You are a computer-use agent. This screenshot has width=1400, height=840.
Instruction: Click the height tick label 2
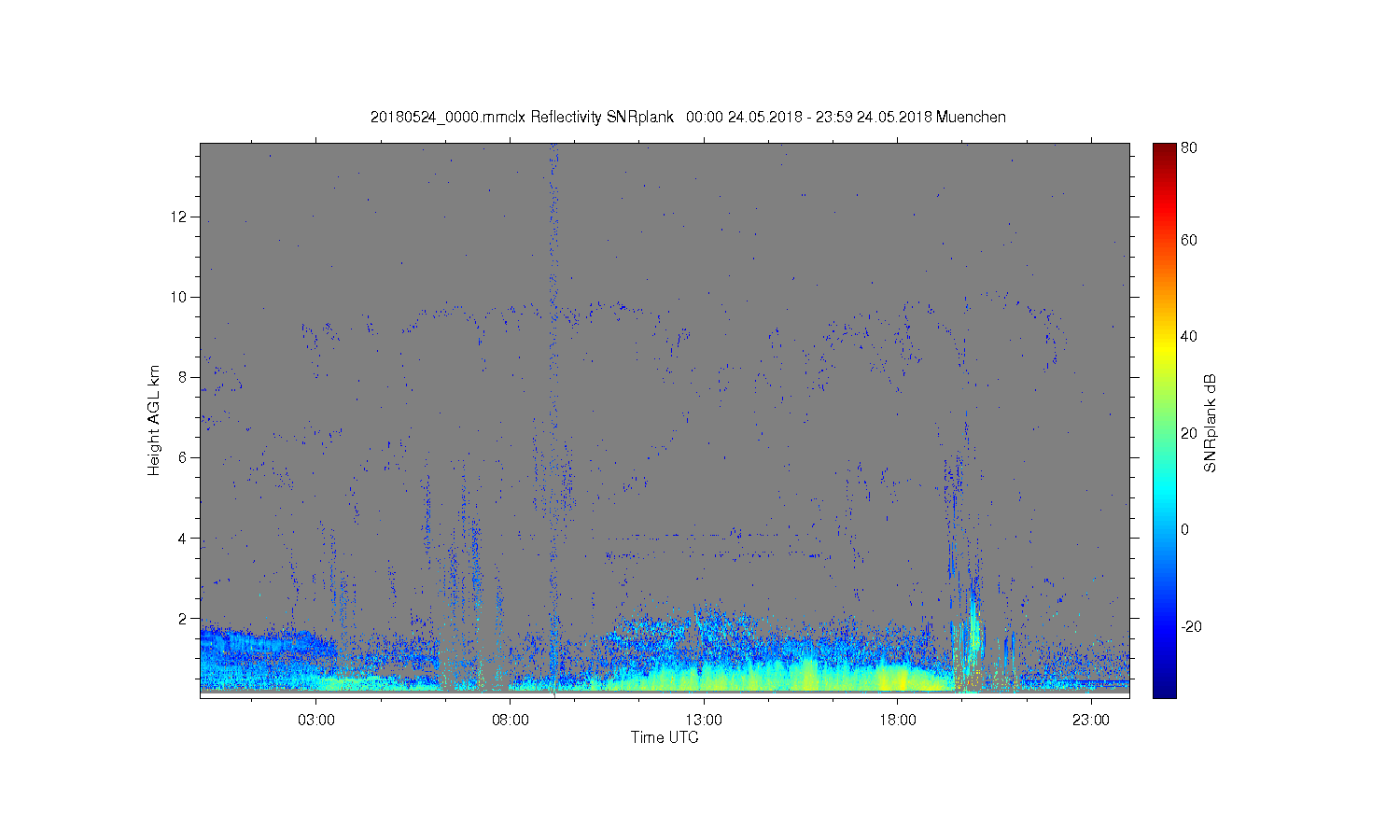(x=183, y=618)
